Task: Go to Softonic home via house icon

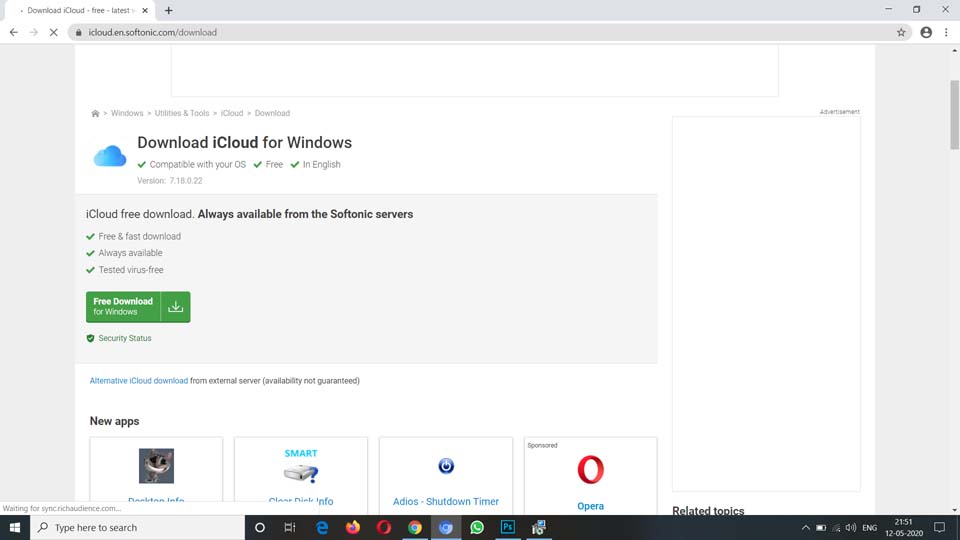Action: [x=95, y=113]
